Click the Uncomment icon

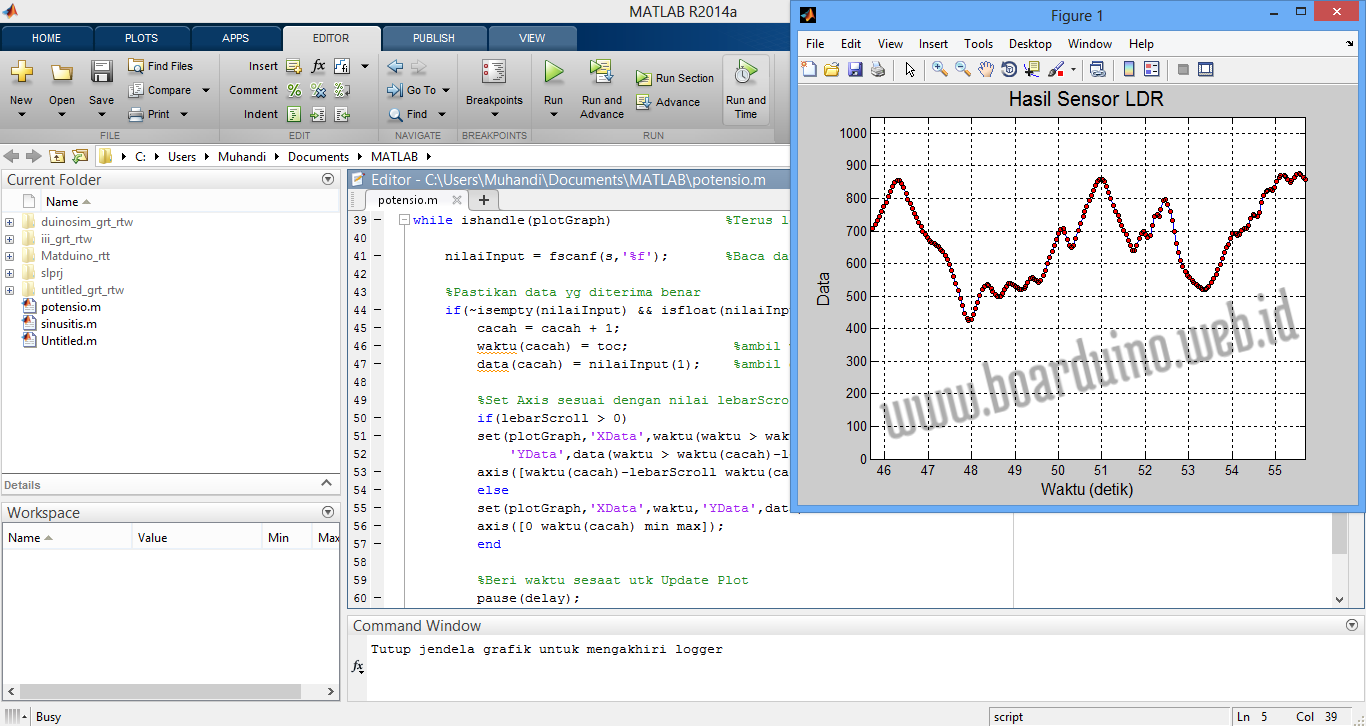tap(318, 90)
